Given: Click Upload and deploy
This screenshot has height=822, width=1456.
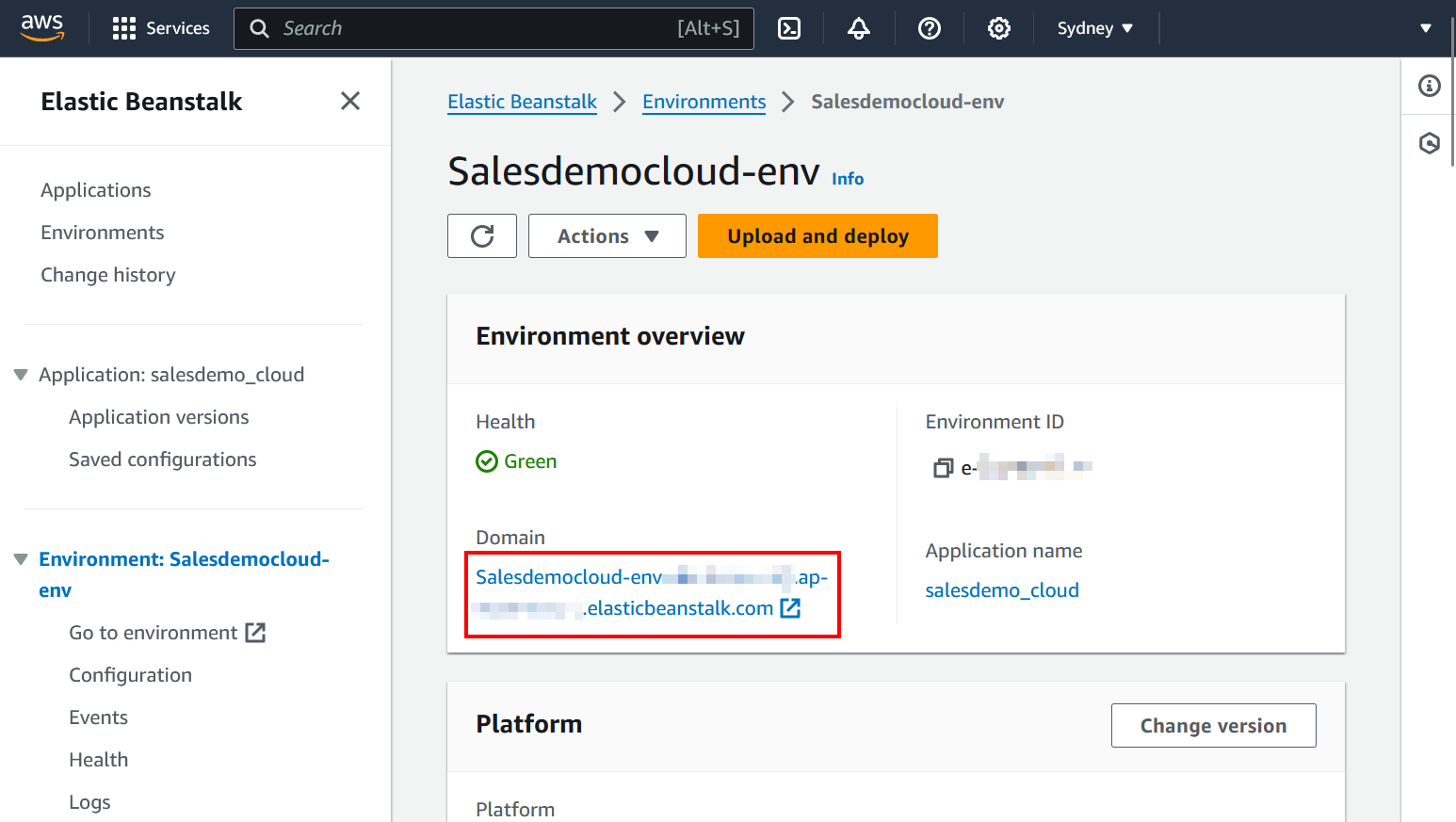Looking at the screenshot, I should [x=817, y=235].
